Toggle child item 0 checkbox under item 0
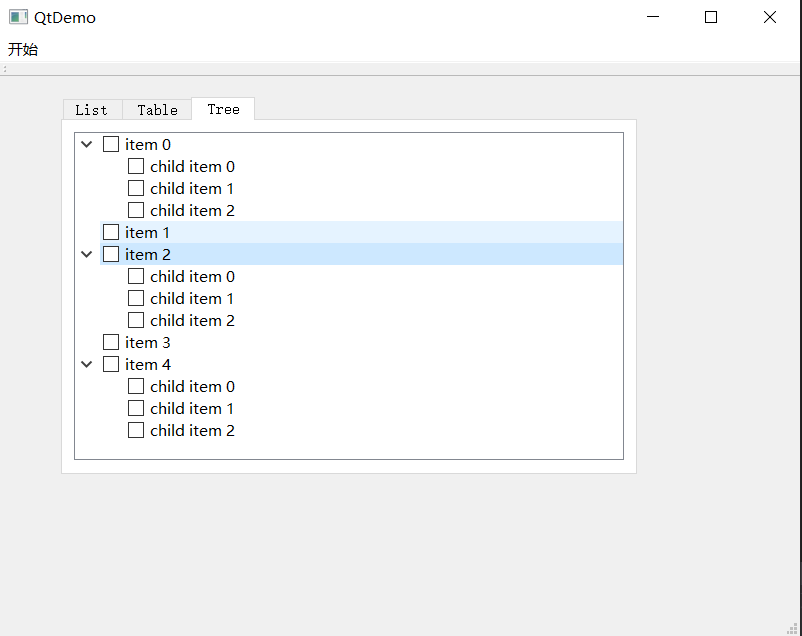 pos(136,167)
